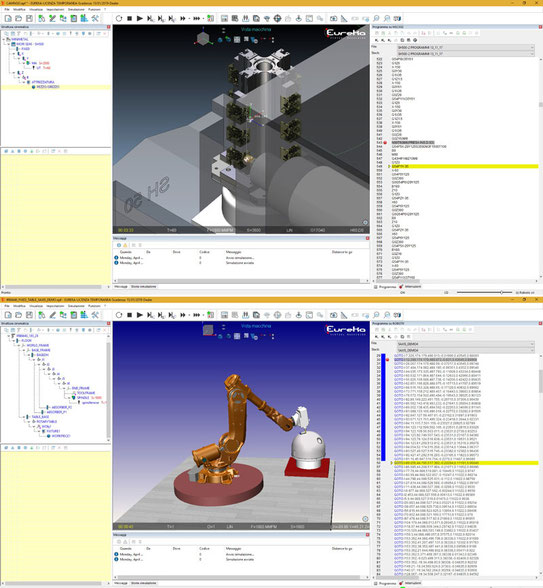This screenshot has height=588, width=543.
Task: Reset simulation with the circular arrow, top window
Action: pos(119,18)
